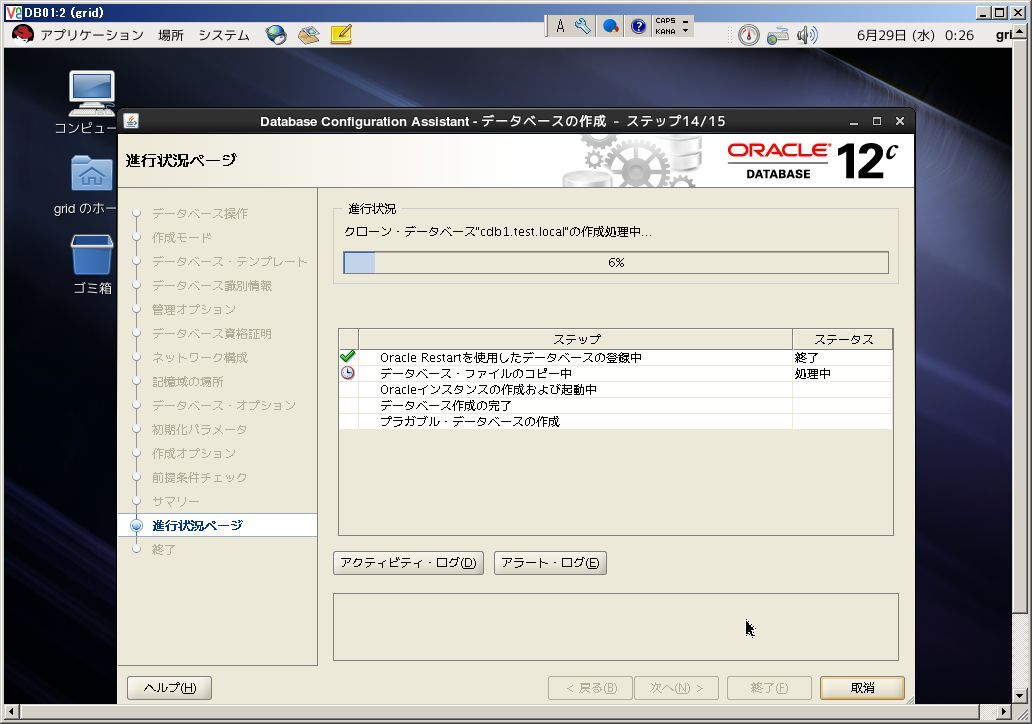
Task: Click the ヘルプ(H) button
Action: pos(169,688)
